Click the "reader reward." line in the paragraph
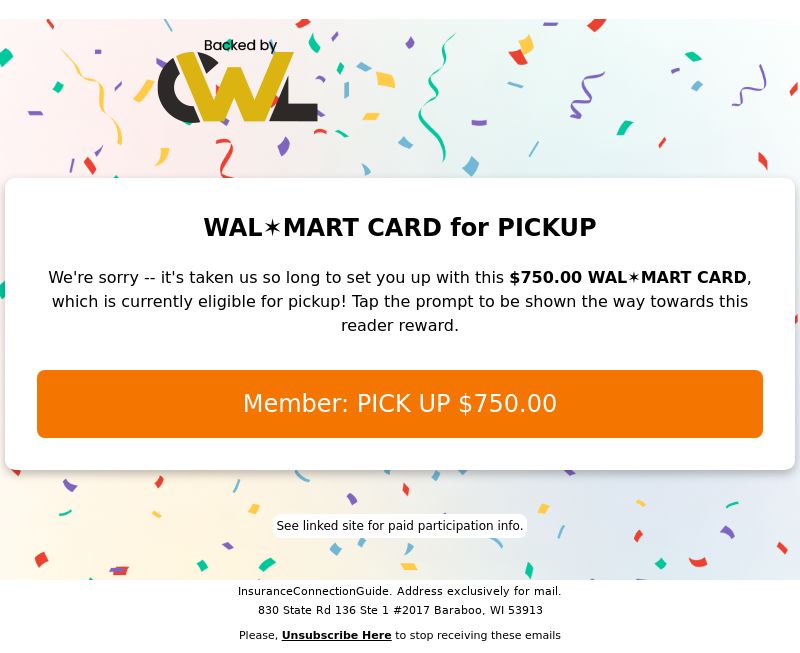This screenshot has height=653, width=800. click(400, 325)
